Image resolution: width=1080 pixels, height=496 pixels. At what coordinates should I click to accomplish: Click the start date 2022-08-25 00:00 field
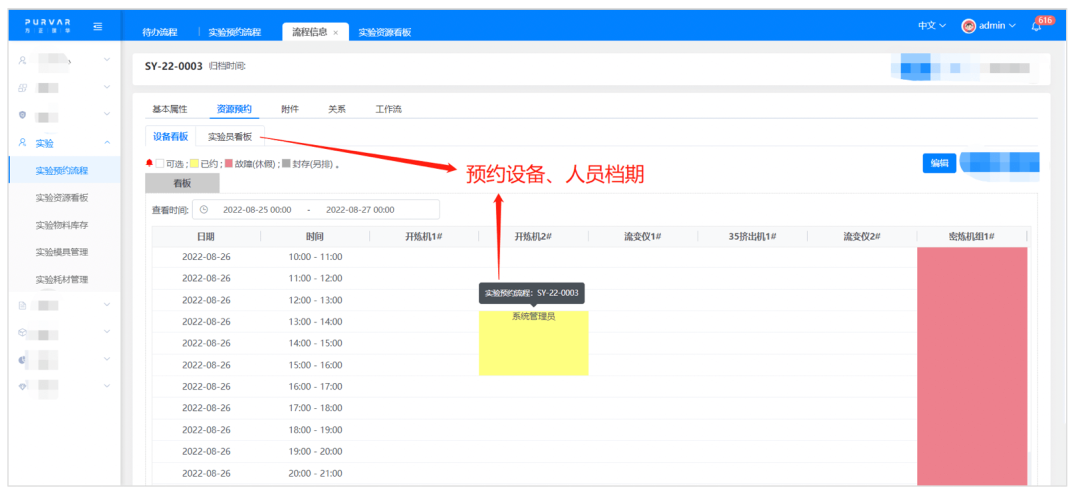256,210
